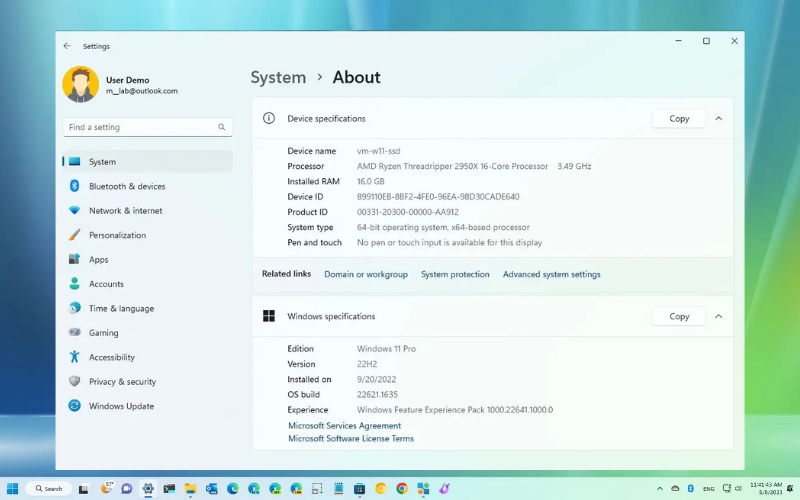Image resolution: width=800 pixels, height=500 pixels.
Task: Click the Settings gear on the taskbar
Action: coord(148,488)
